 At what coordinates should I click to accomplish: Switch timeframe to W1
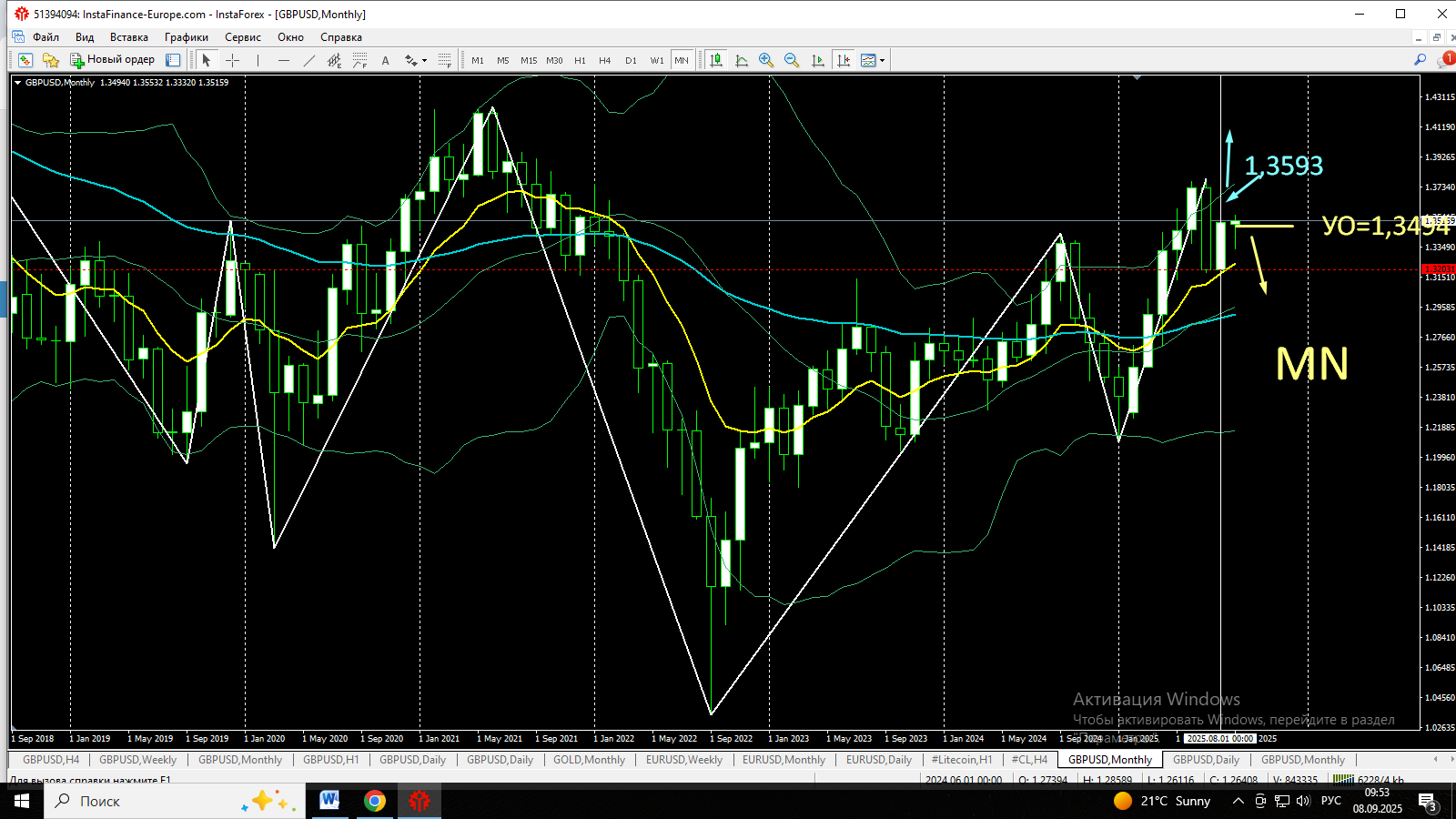point(656,60)
